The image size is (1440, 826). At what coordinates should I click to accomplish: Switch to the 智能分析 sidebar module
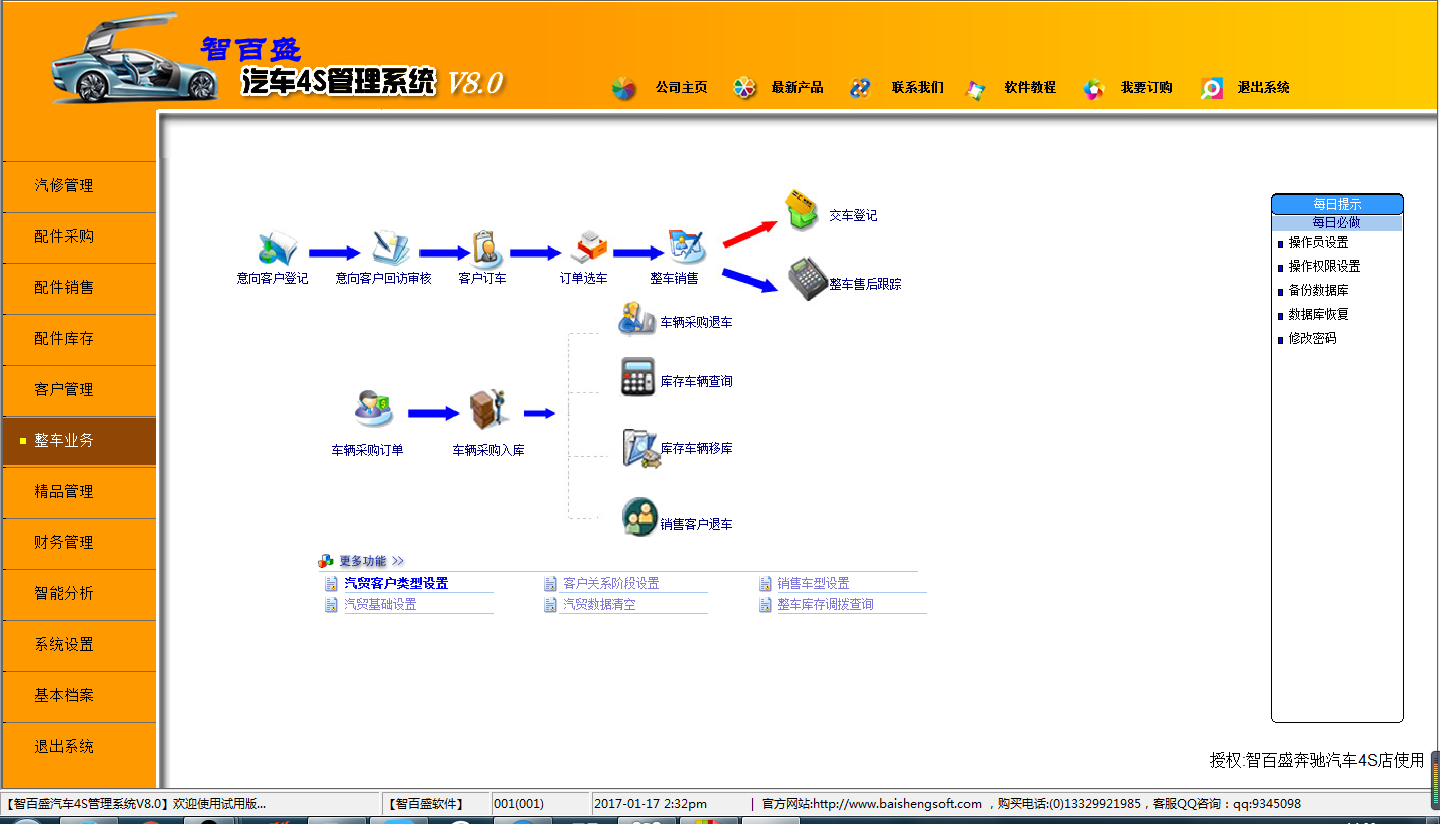pos(79,594)
